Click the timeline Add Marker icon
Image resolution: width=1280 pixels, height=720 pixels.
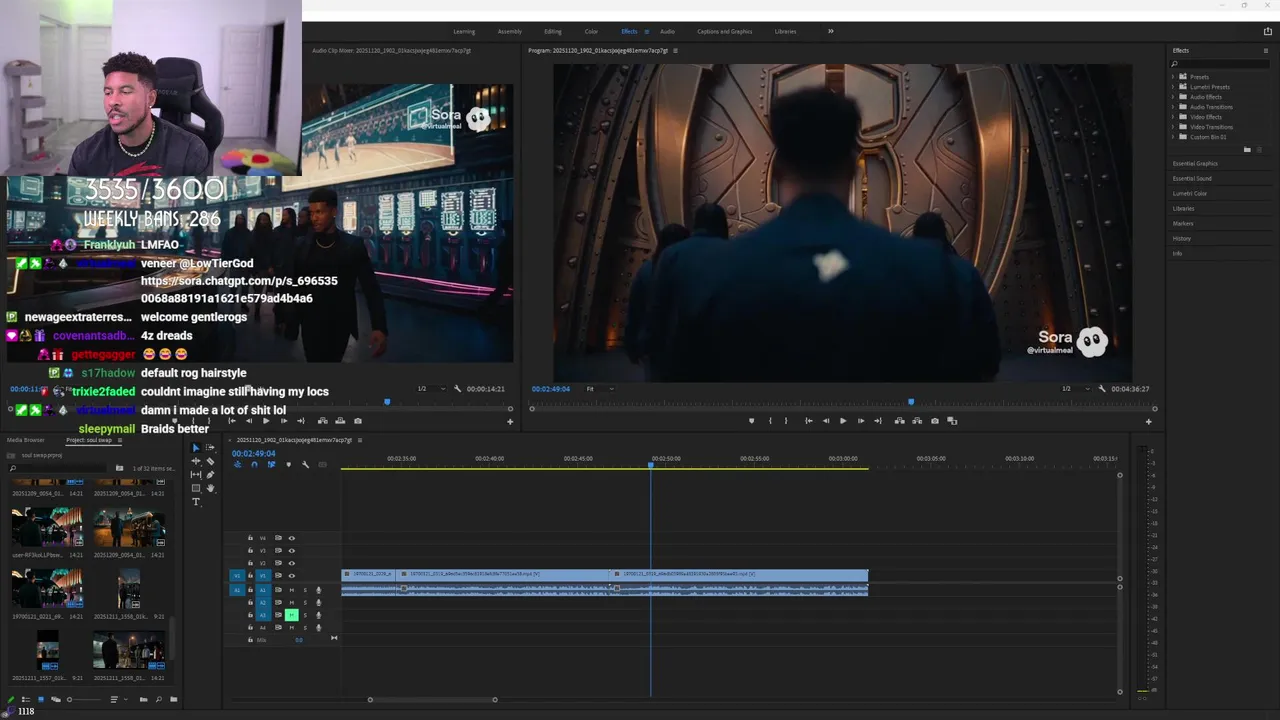point(288,464)
